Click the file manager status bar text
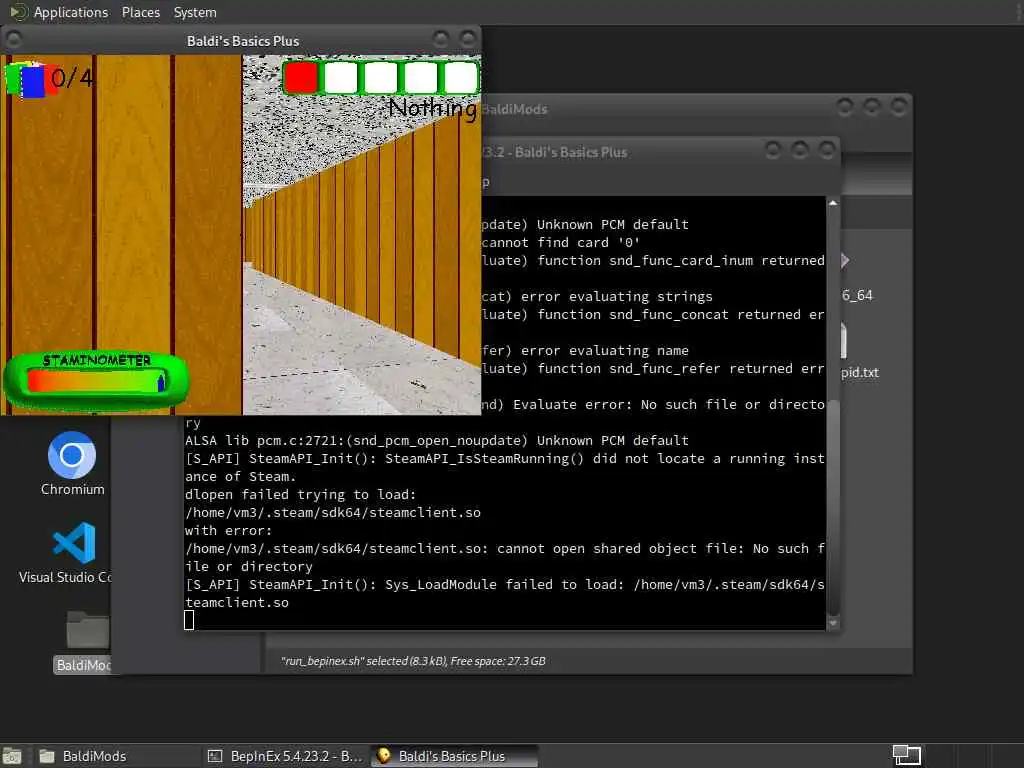The image size is (1024, 768). coord(413,661)
